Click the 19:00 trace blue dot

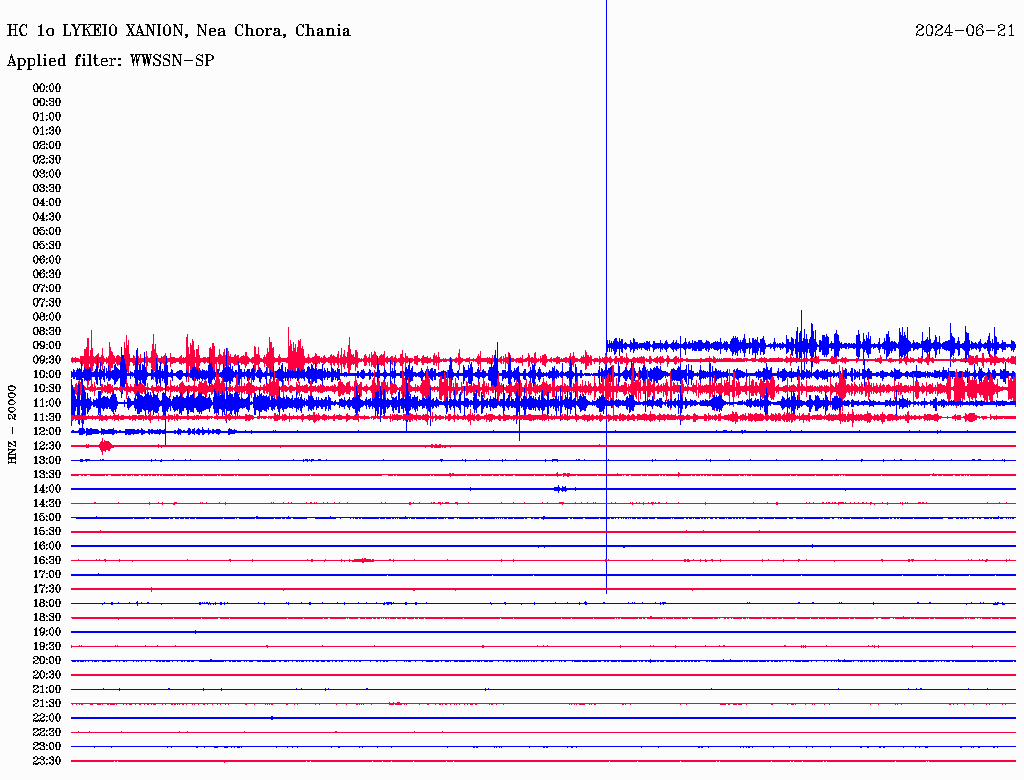[195, 632]
